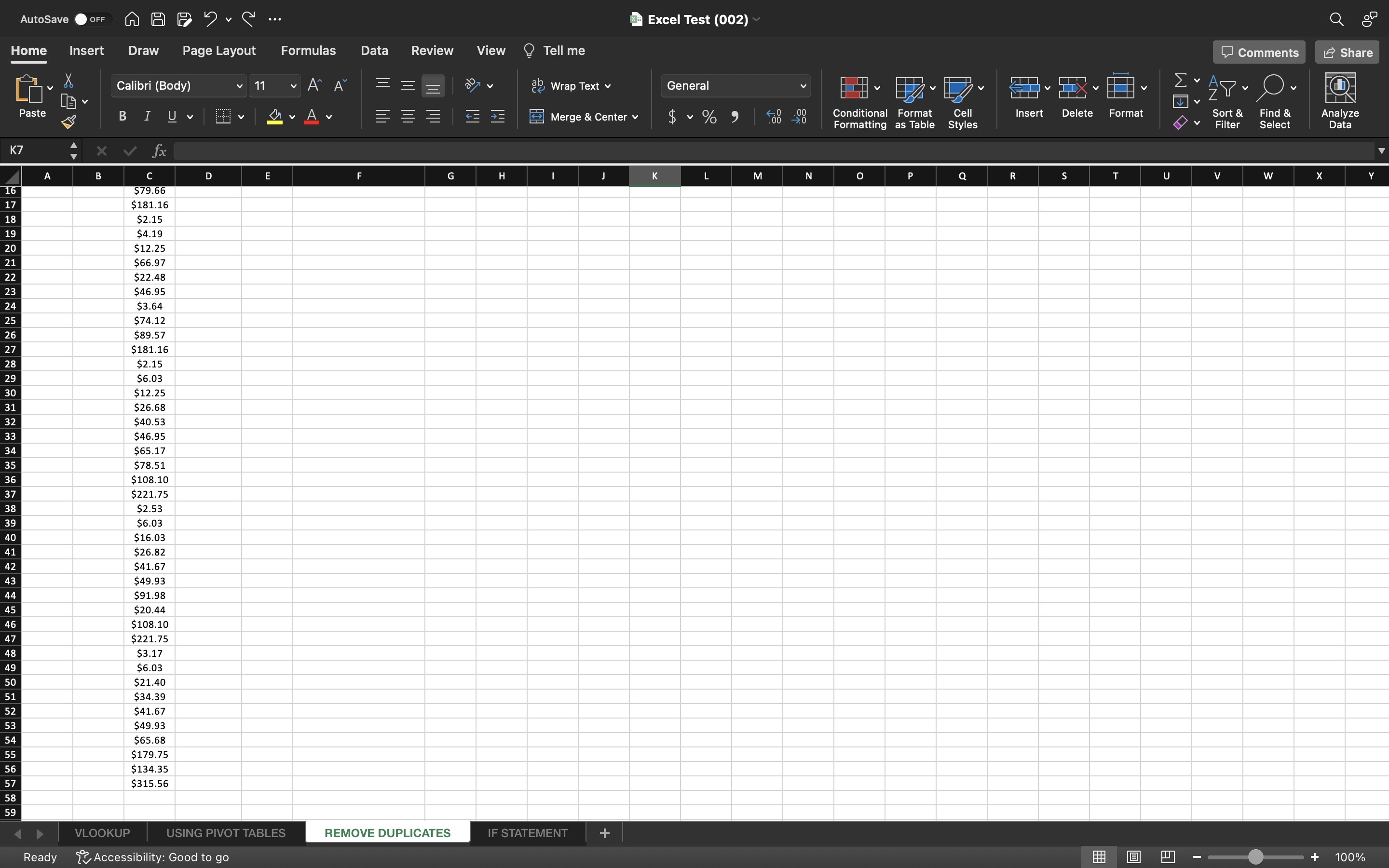Toggle Bold formatting
1389x868 pixels.
[122, 117]
